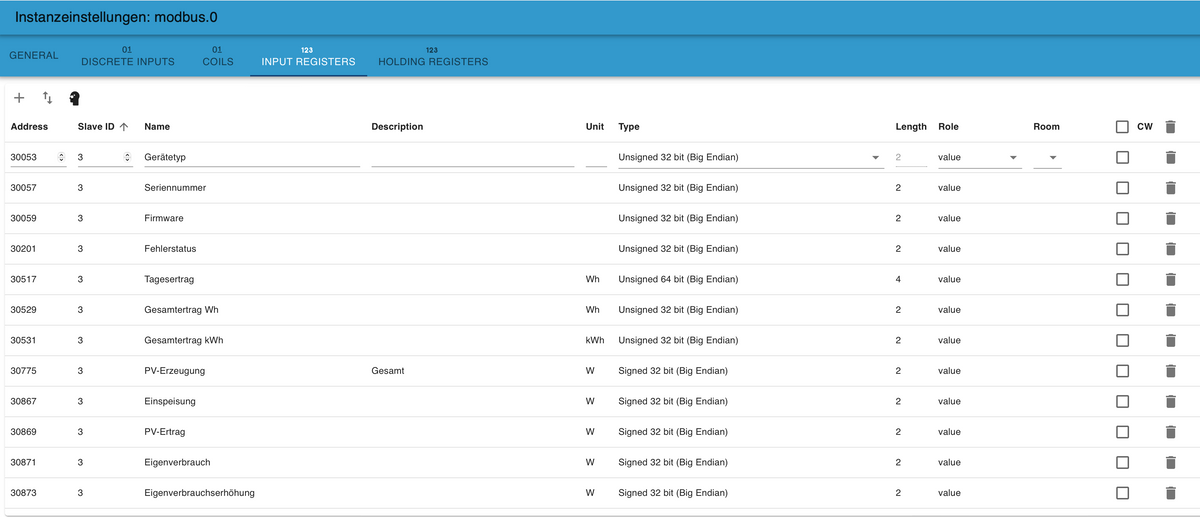Switch to the Holding Registers tab
The height and width of the screenshot is (517, 1200).
pos(433,56)
